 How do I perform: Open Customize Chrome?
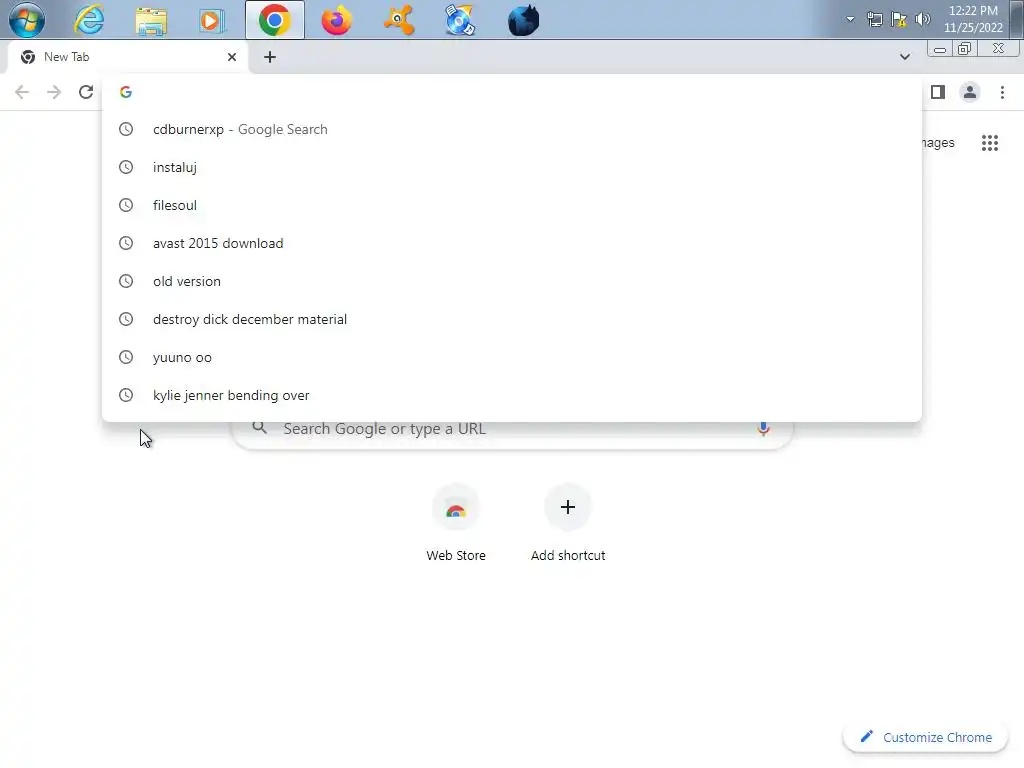click(x=926, y=737)
